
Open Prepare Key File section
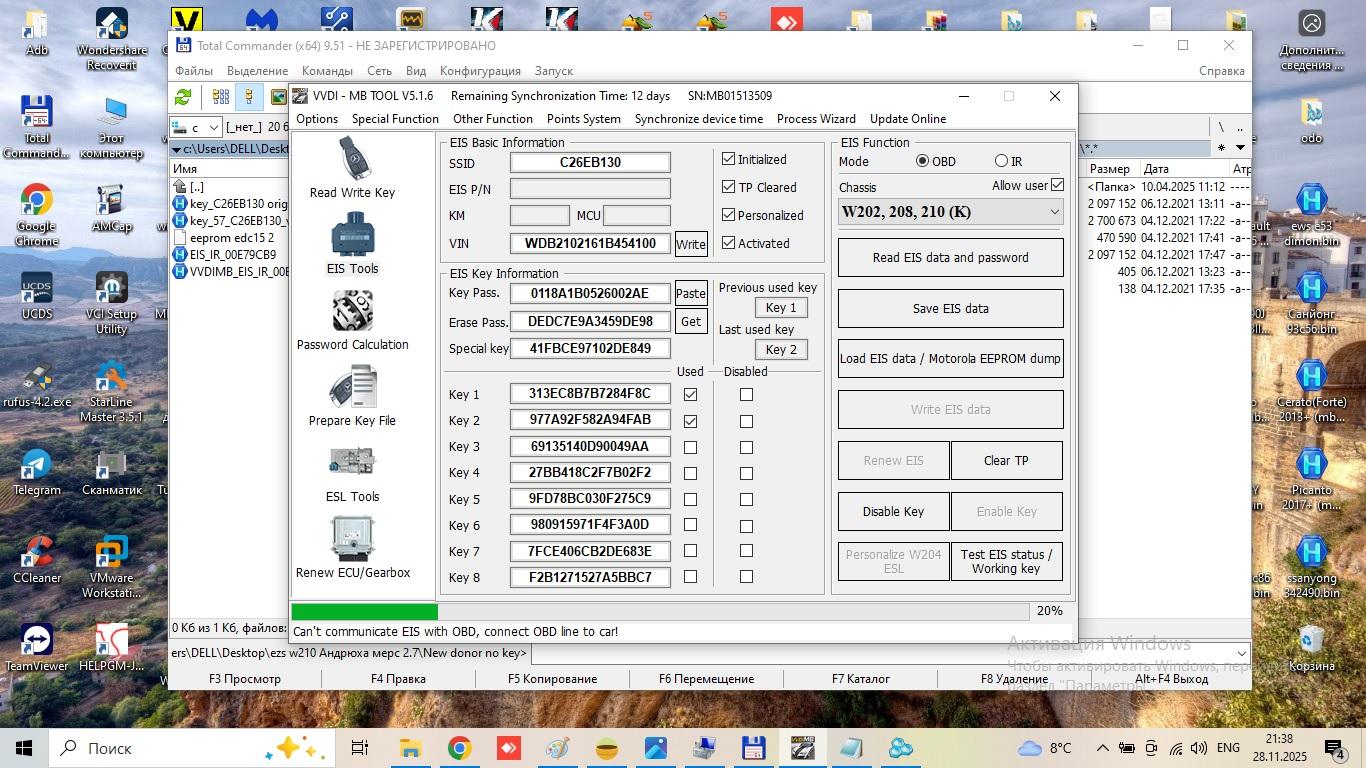(x=352, y=395)
